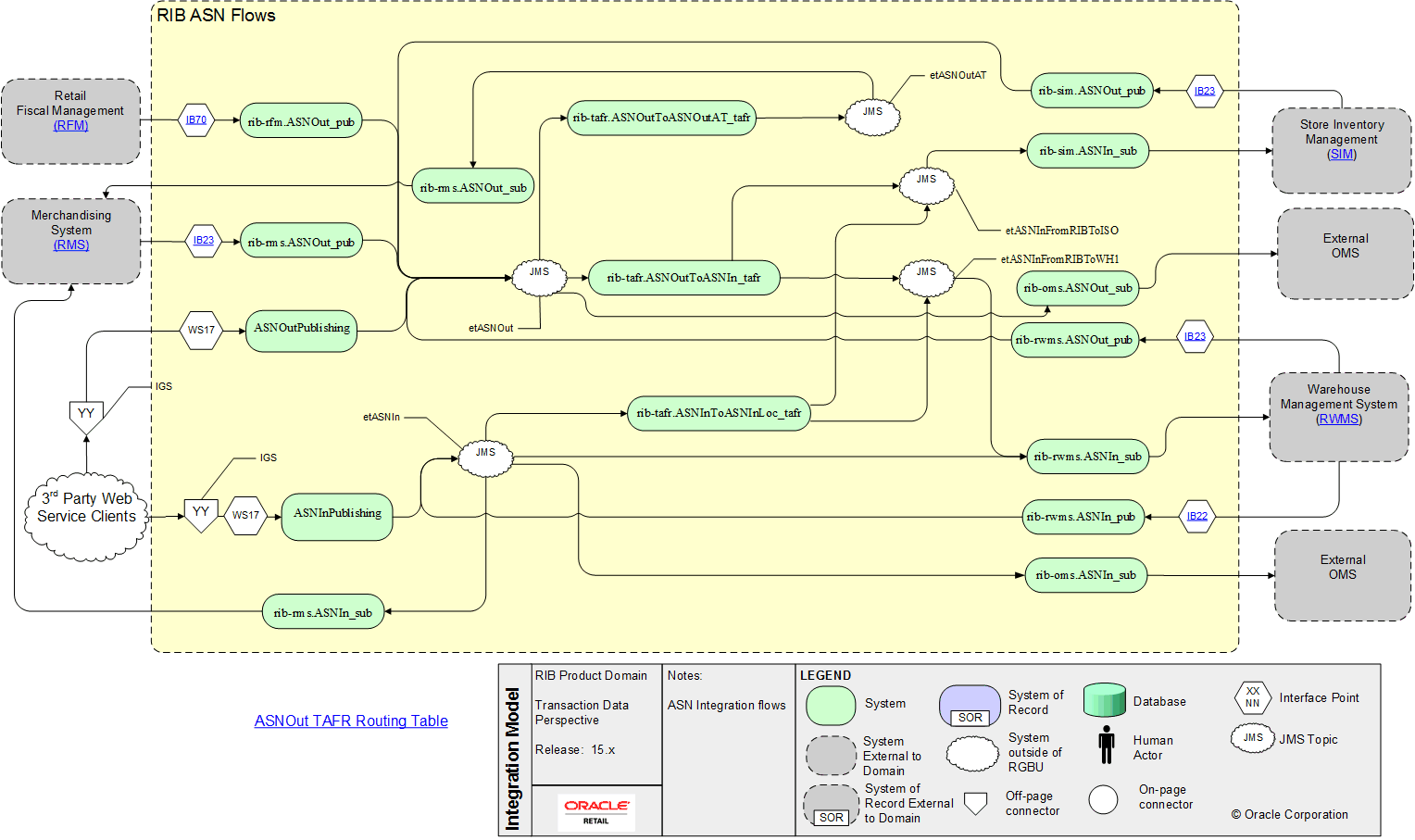Image resolution: width=1415 pixels, height=840 pixels.
Task: Select the rib-rwms.ASNIn_pub node
Action: [1084, 516]
